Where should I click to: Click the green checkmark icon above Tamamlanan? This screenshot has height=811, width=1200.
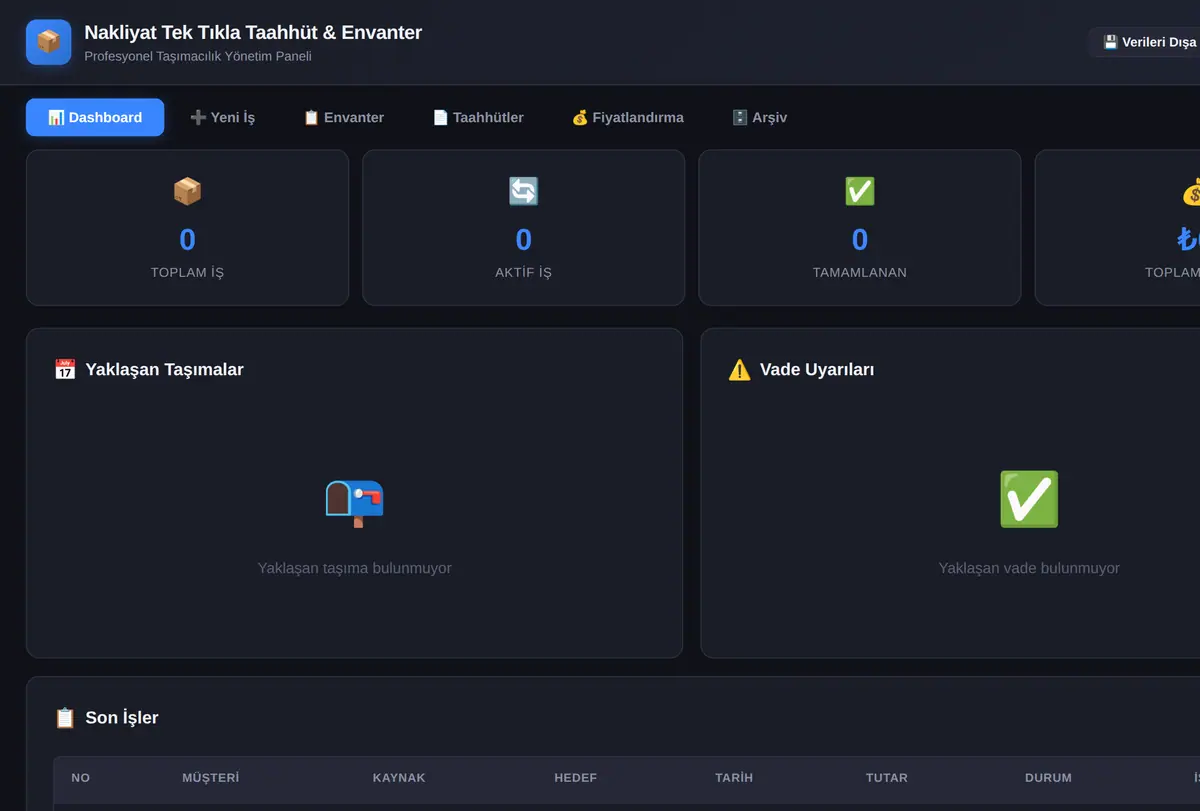point(859,191)
